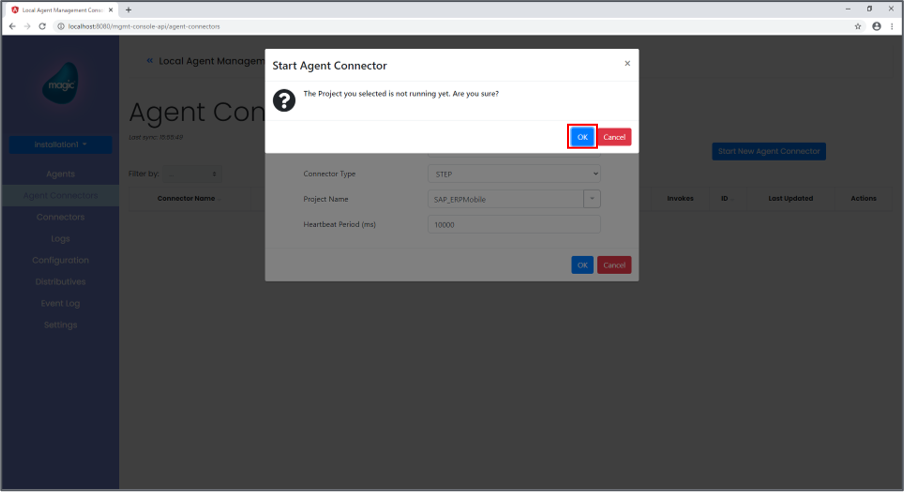Open the Installation1 dropdown in sidebar

(60, 145)
